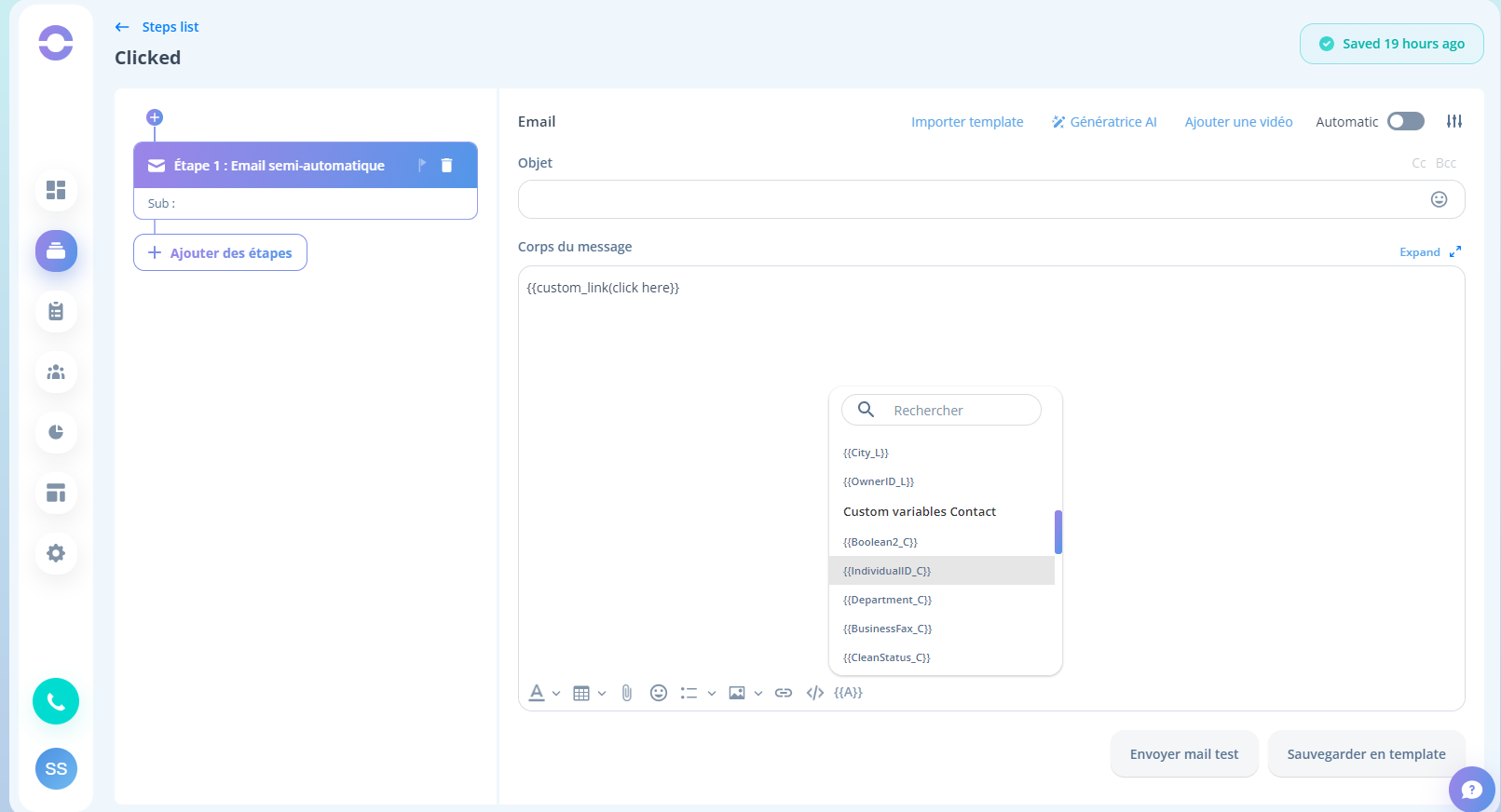Toggle the Automatic switch
1501x812 pixels.
(1406, 121)
